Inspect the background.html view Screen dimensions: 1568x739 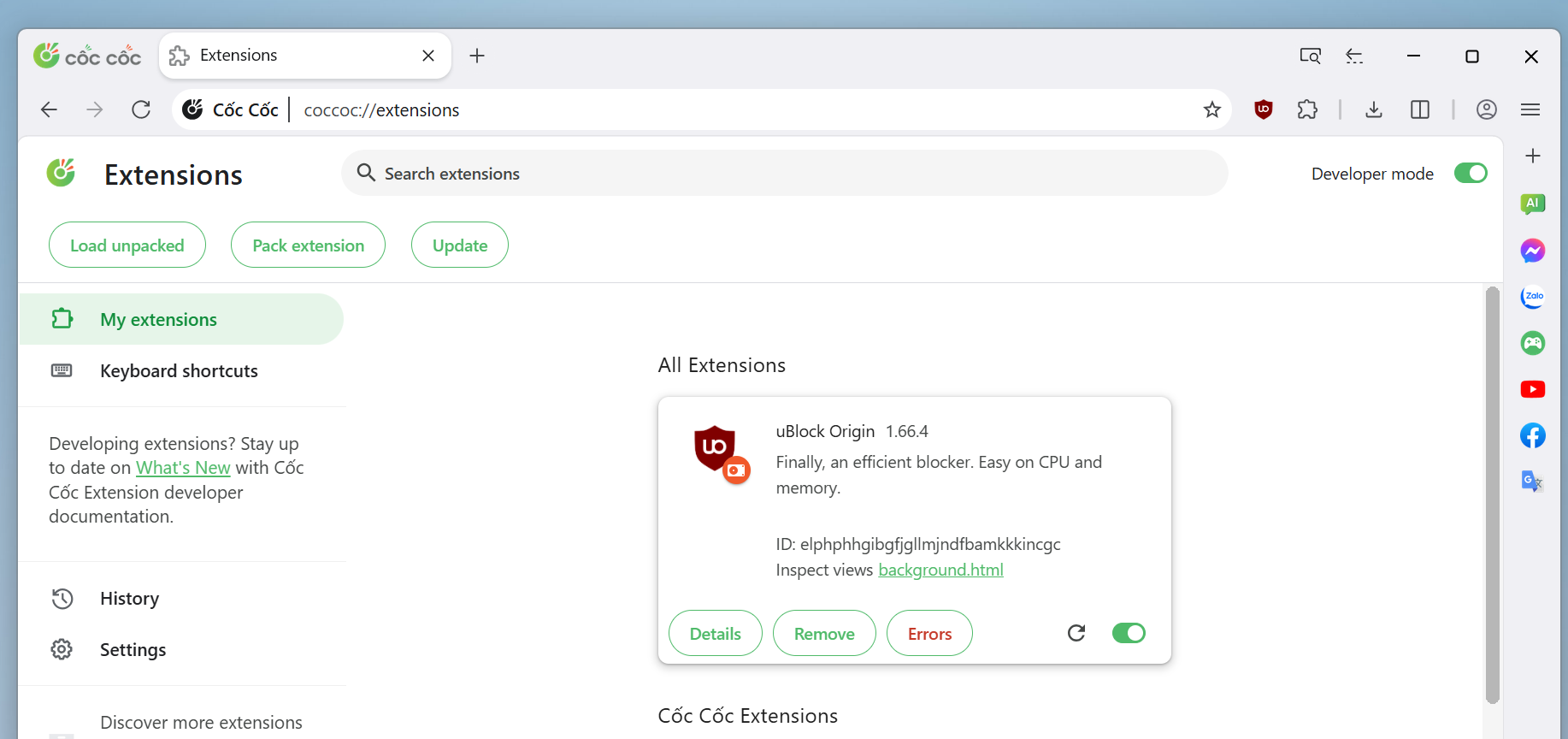point(940,570)
